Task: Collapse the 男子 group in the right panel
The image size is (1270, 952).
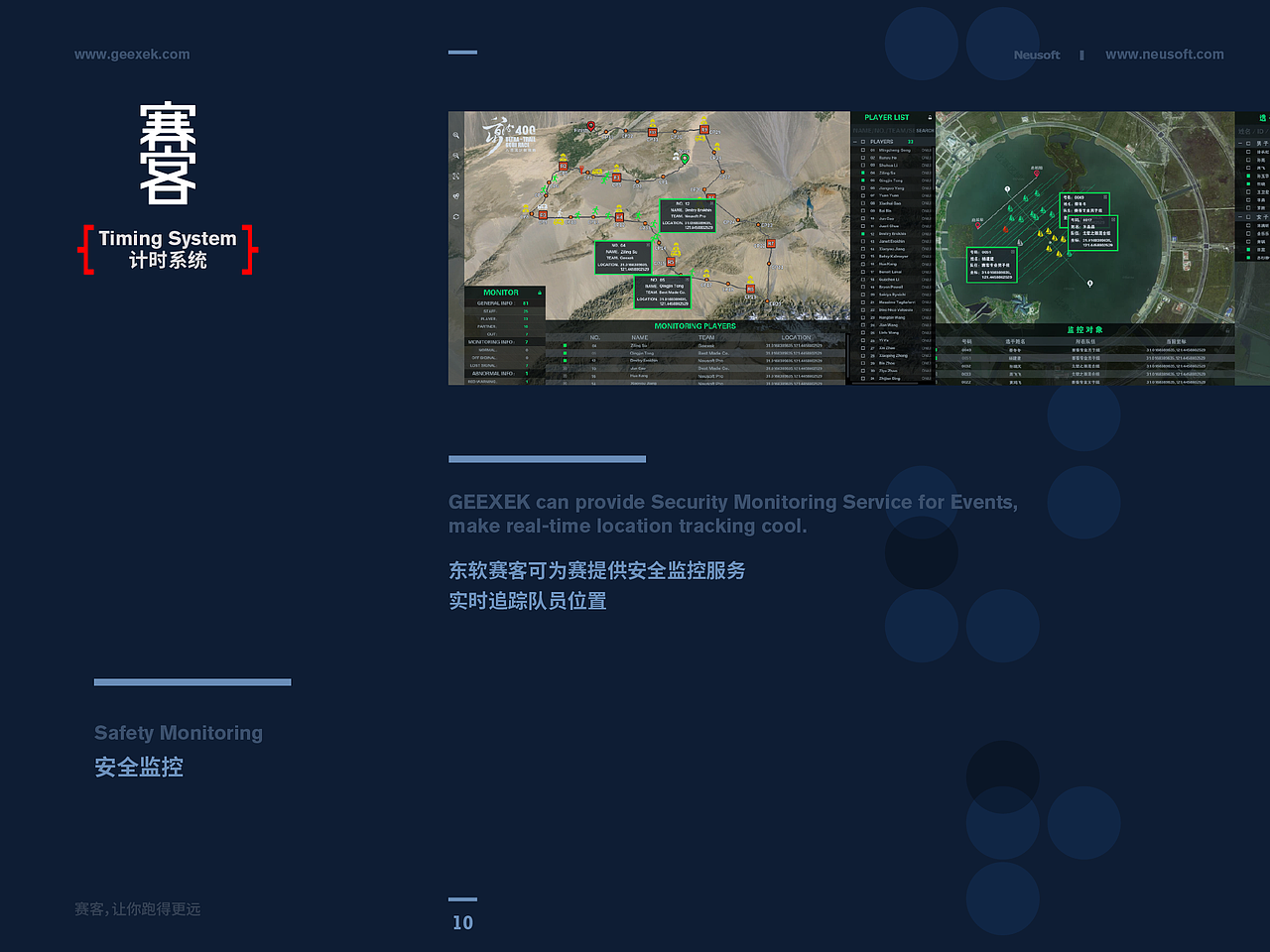Action: [1240, 143]
